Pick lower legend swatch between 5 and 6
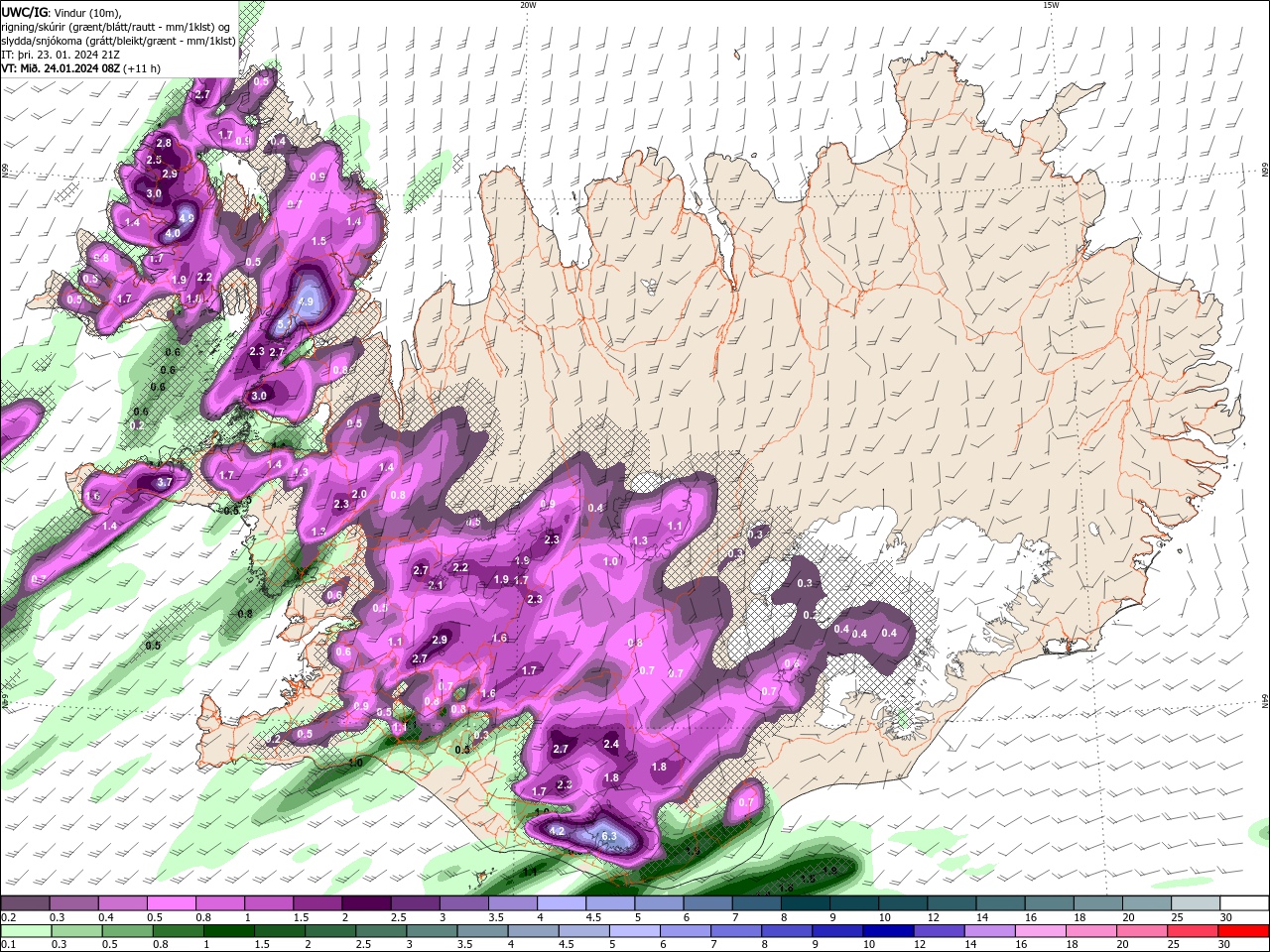 coord(636,931)
